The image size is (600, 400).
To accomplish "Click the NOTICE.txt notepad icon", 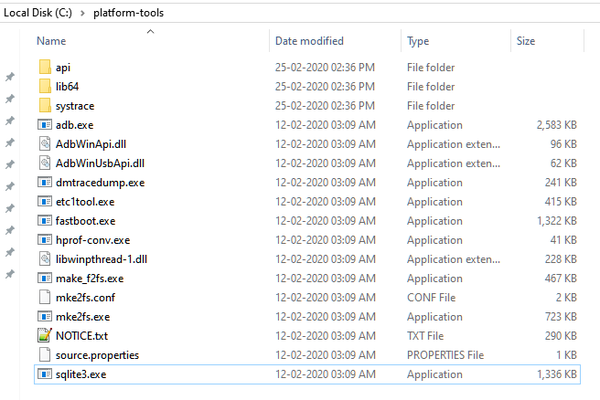I will 45,336.
